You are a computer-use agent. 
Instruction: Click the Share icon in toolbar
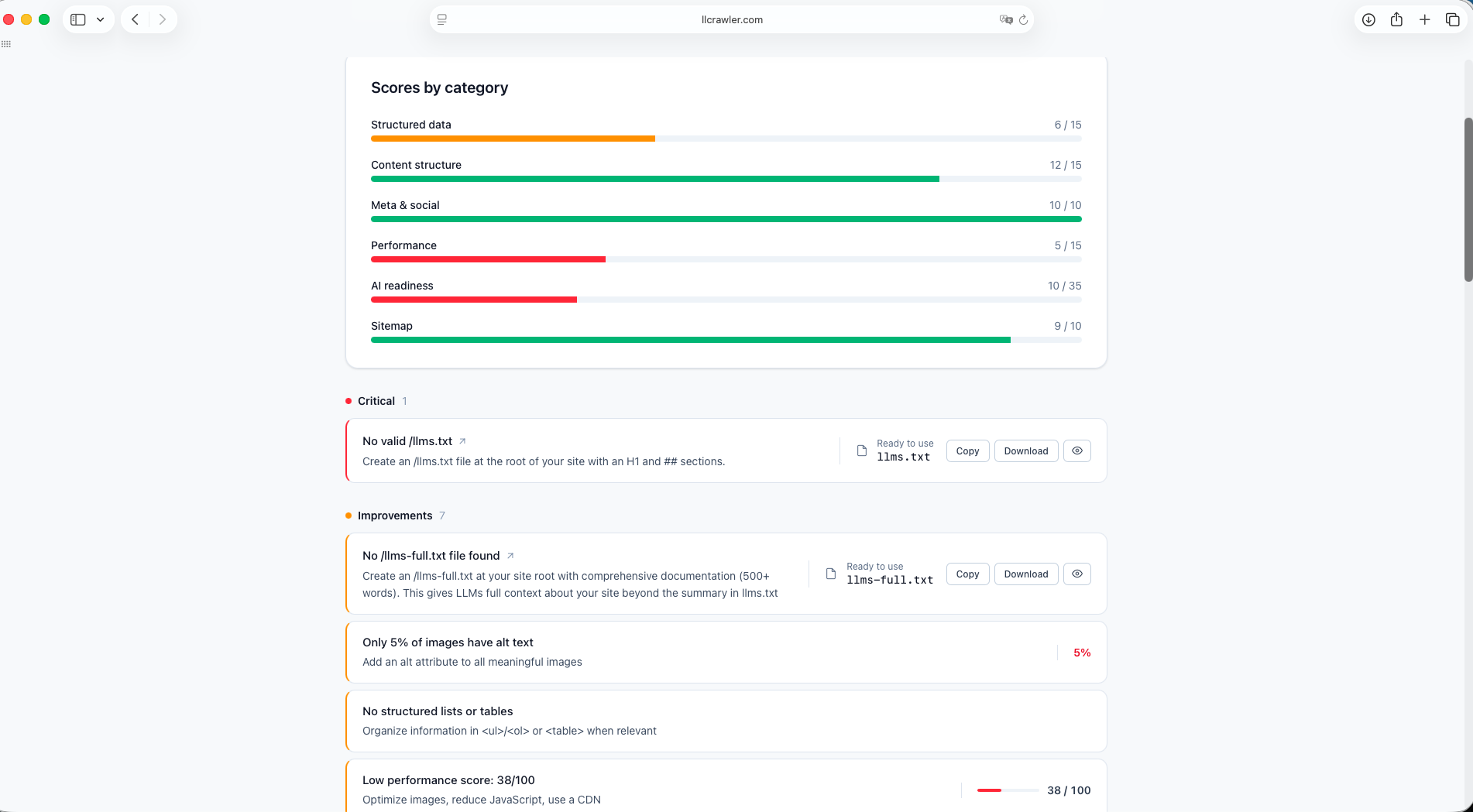point(1396,19)
